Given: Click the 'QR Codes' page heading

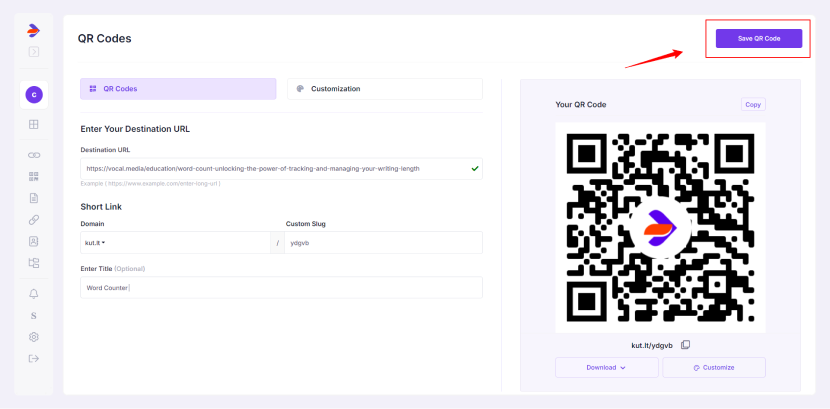Looking at the screenshot, I should (x=104, y=39).
